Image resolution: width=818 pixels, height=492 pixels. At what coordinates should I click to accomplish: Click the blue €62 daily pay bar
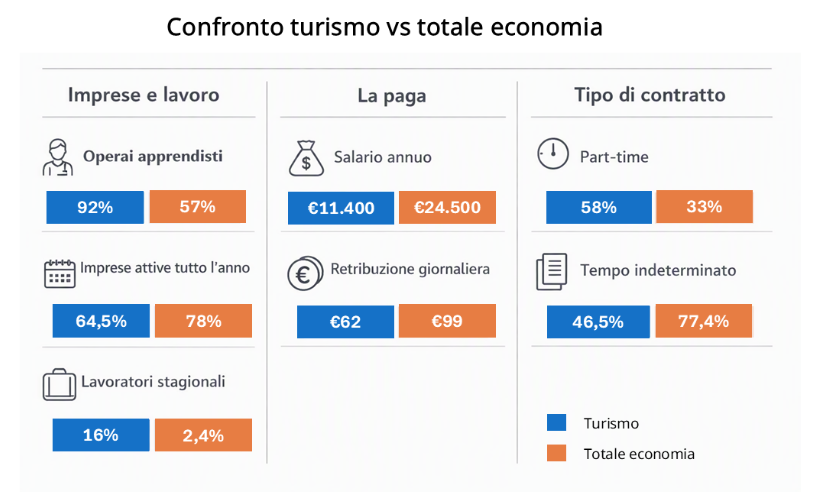tap(345, 321)
